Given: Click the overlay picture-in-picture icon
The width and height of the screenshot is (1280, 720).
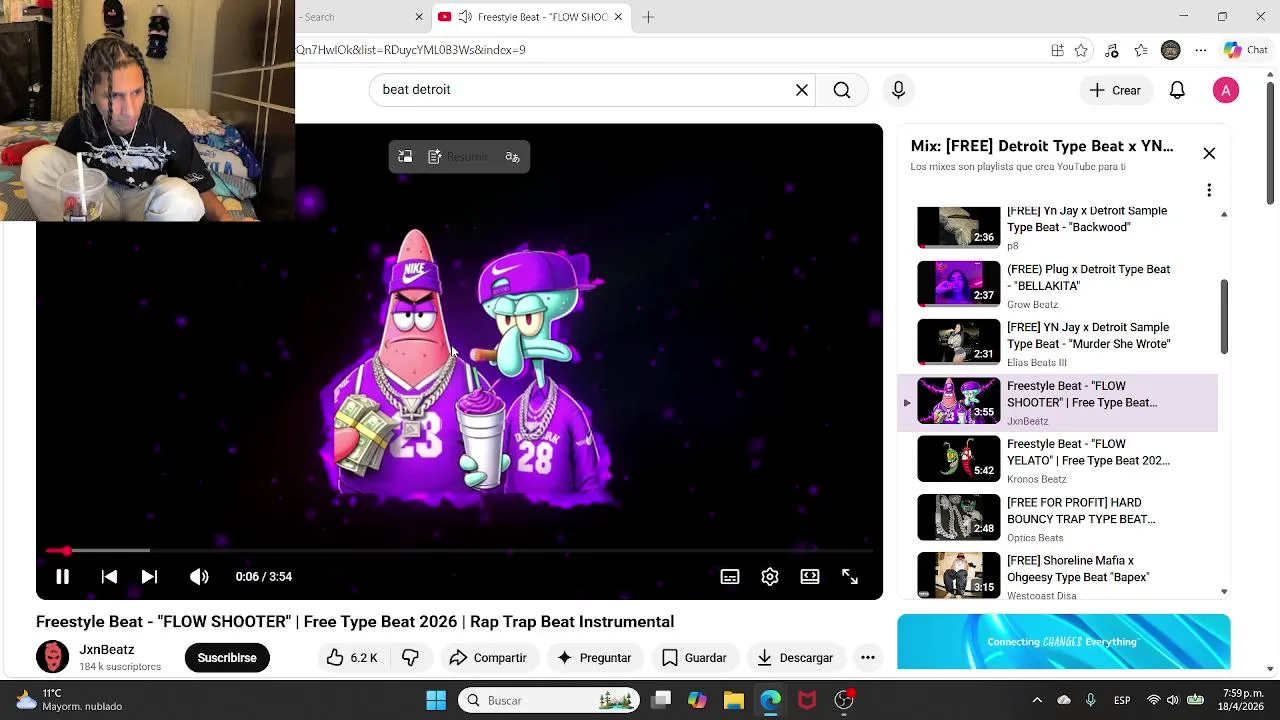Looking at the screenshot, I should pos(405,157).
